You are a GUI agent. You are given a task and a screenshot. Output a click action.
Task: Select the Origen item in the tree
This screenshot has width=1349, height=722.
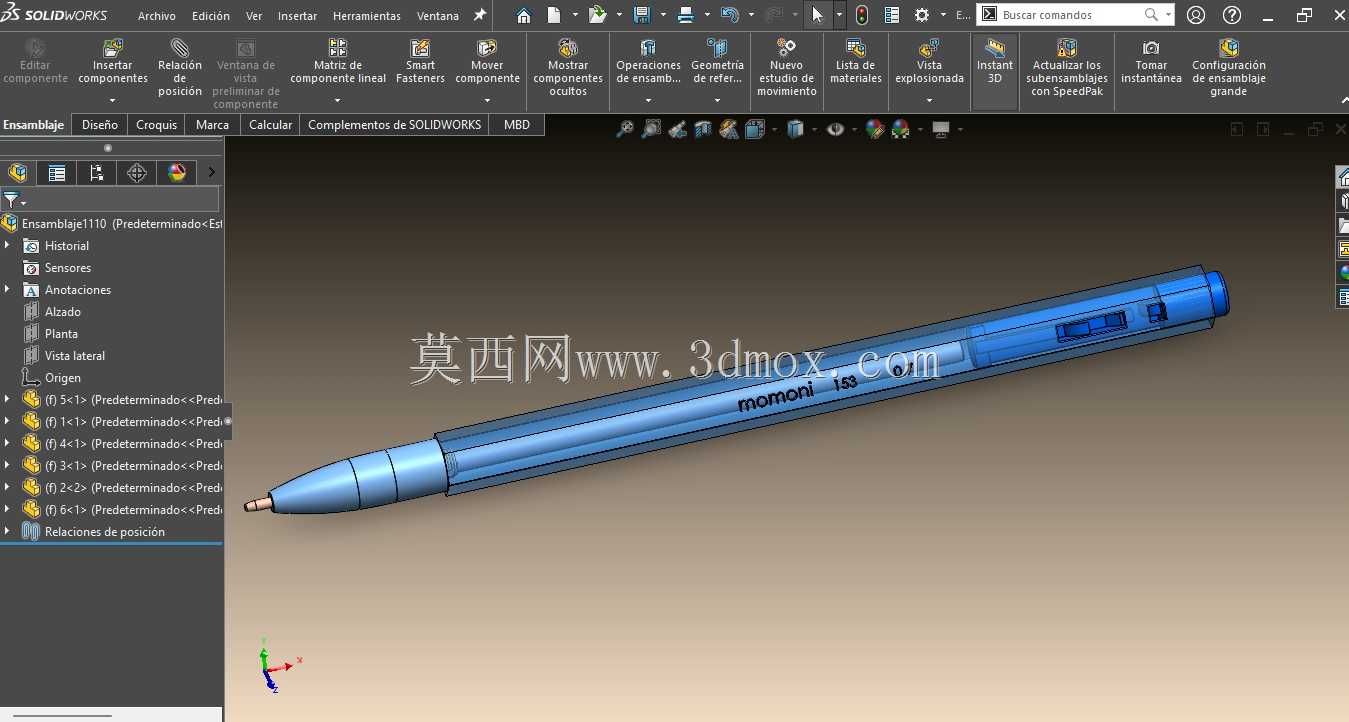(x=64, y=378)
